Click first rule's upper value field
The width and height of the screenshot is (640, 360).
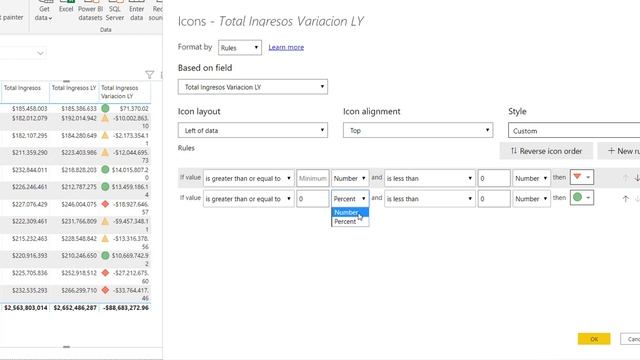pyautogui.click(x=494, y=178)
